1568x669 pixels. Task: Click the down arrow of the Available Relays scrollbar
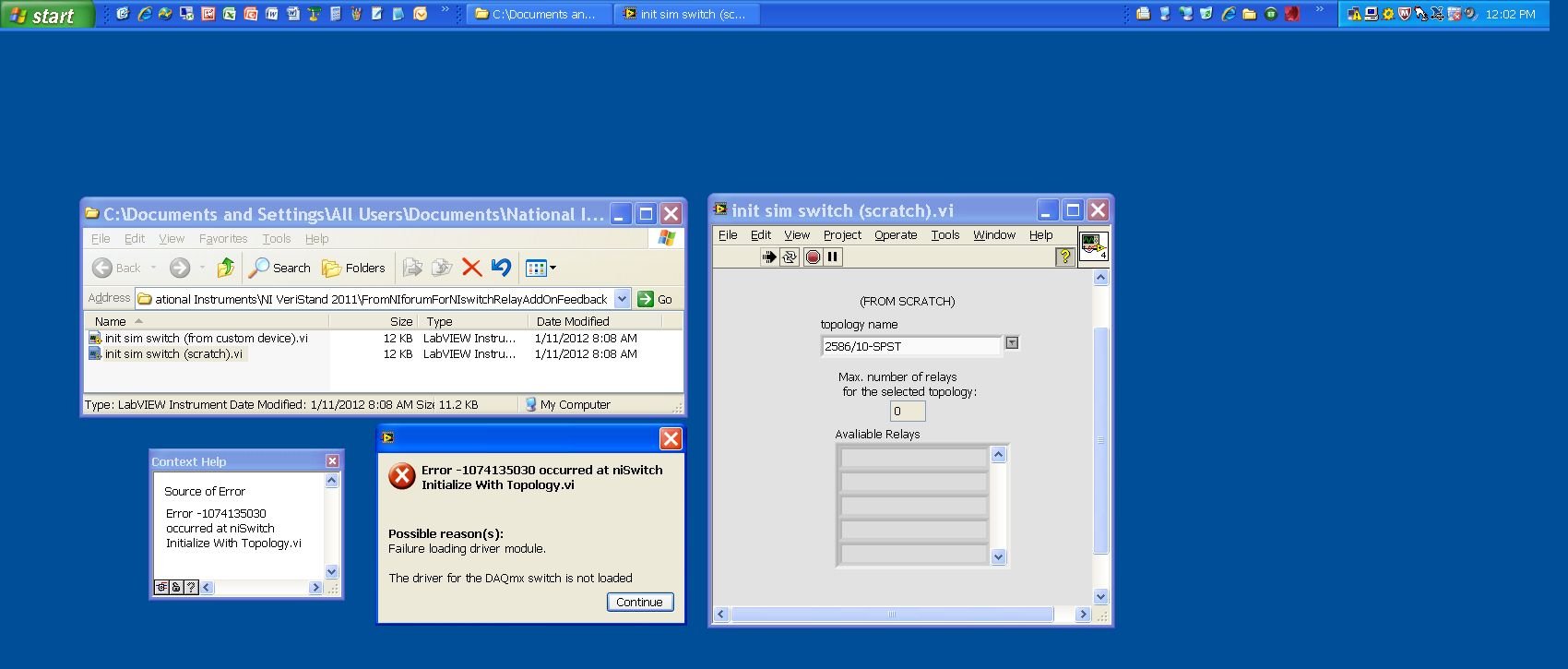pos(998,556)
